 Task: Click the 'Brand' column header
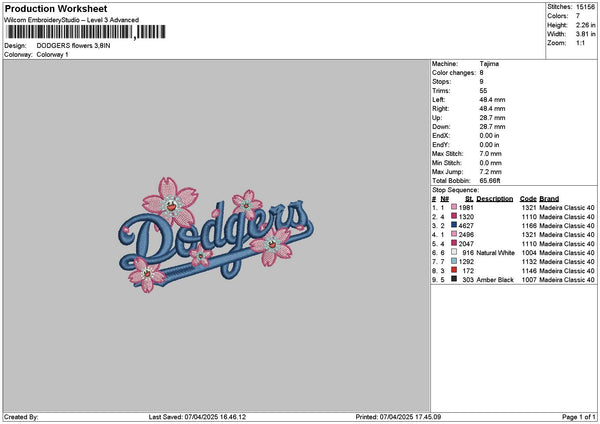pos(549,199)
